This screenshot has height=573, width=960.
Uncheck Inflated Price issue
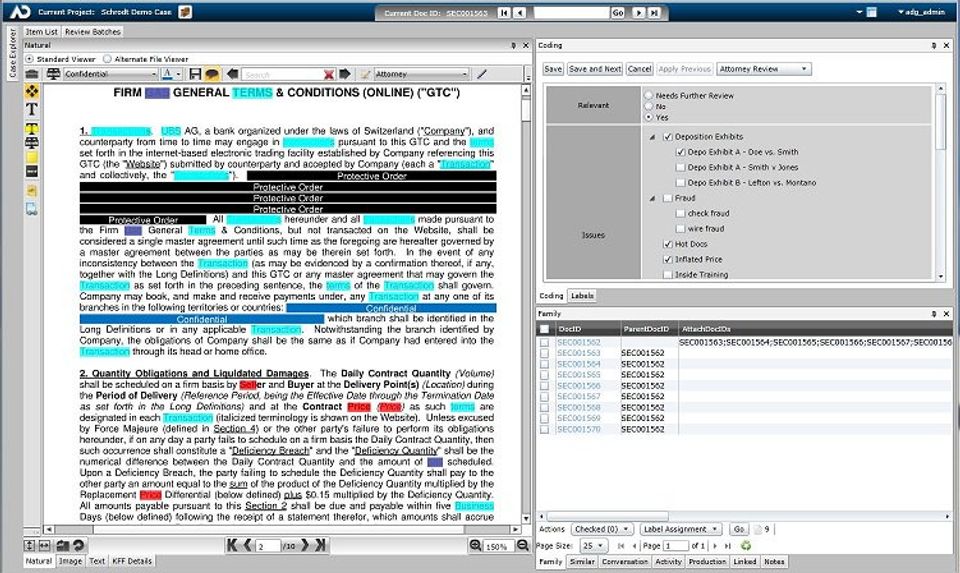pyautogui.click(x=668, y=259)
